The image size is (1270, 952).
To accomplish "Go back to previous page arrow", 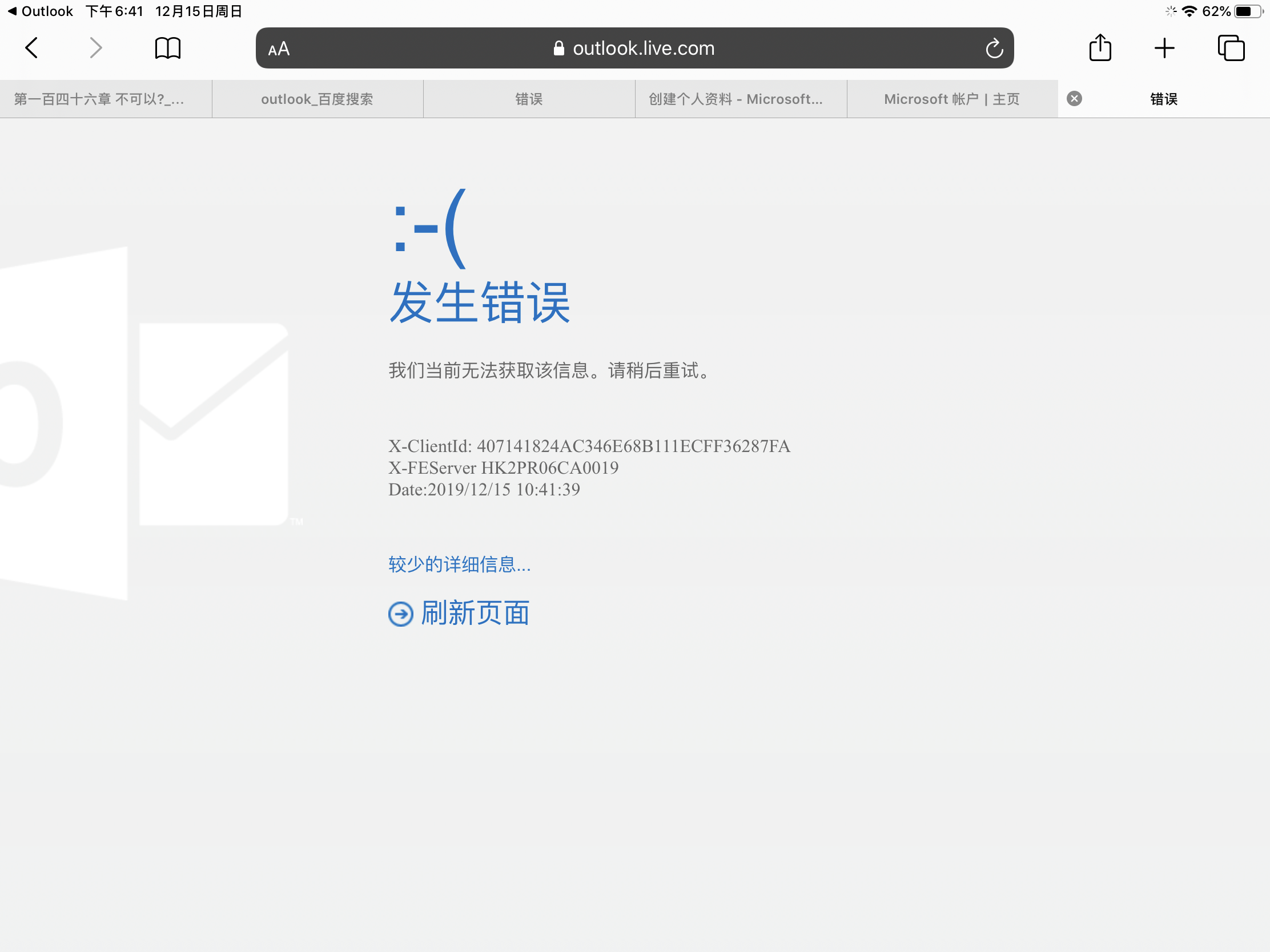I will coord(32,47).
